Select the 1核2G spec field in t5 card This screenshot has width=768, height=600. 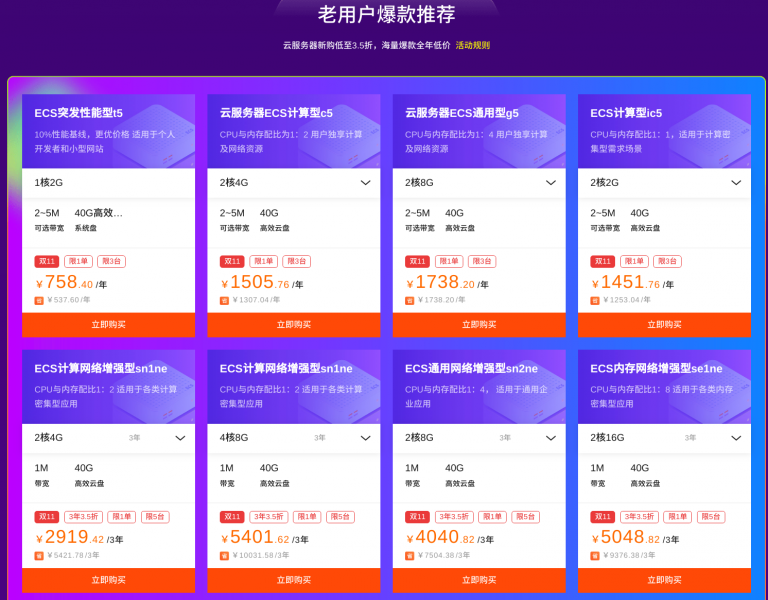click(x=108, y=183)
